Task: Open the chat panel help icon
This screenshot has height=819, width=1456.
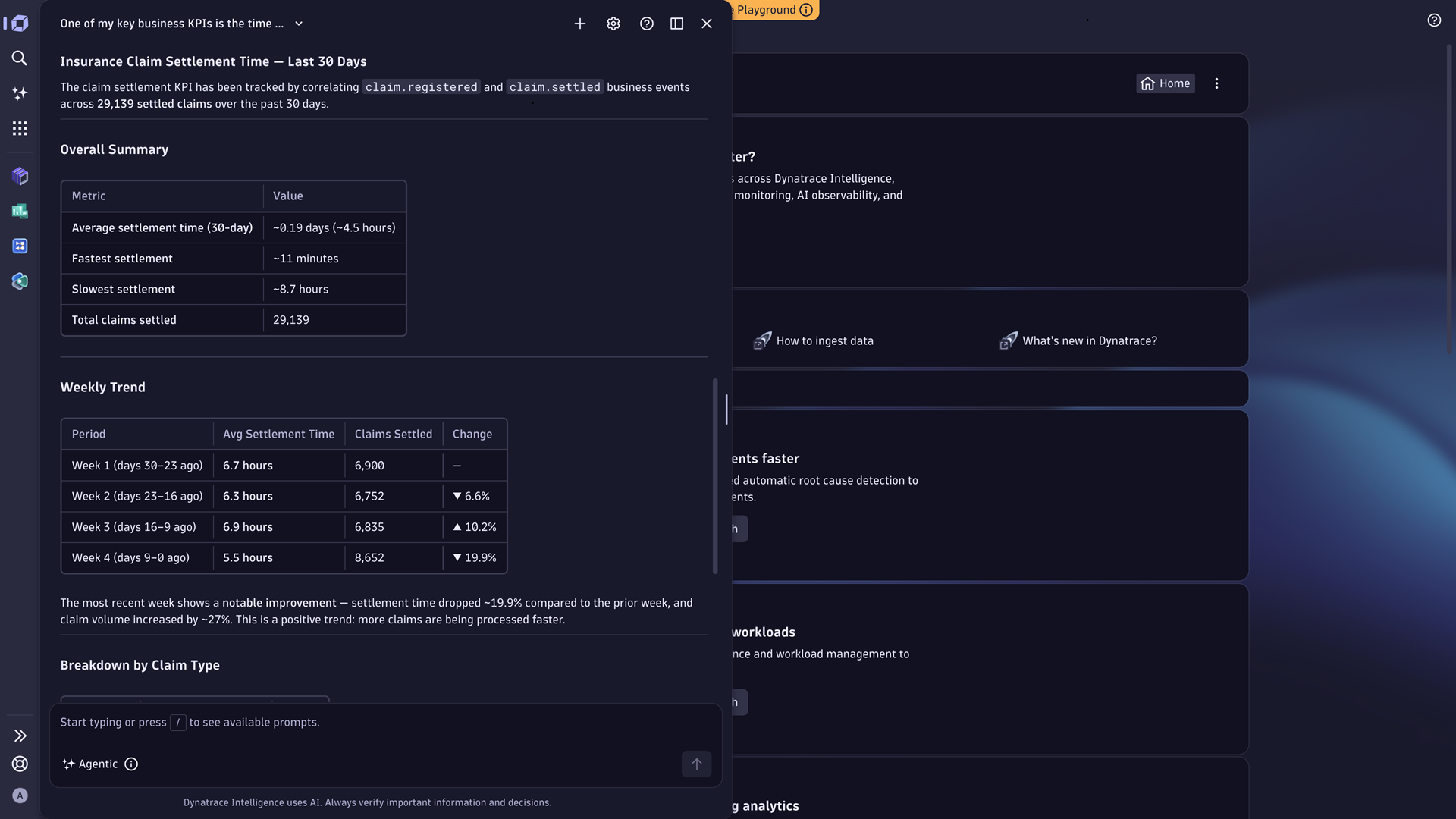Action: (x=647, y=24)
